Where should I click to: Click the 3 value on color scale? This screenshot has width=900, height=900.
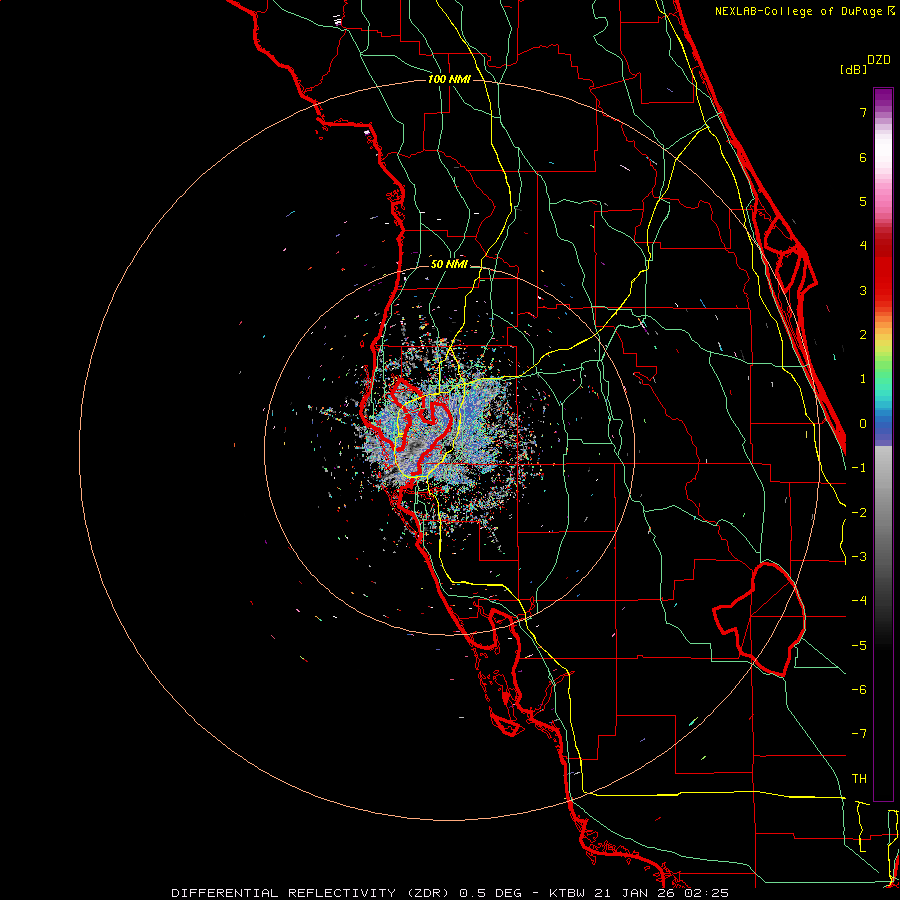pyautogui.click(x=863, y=290)
